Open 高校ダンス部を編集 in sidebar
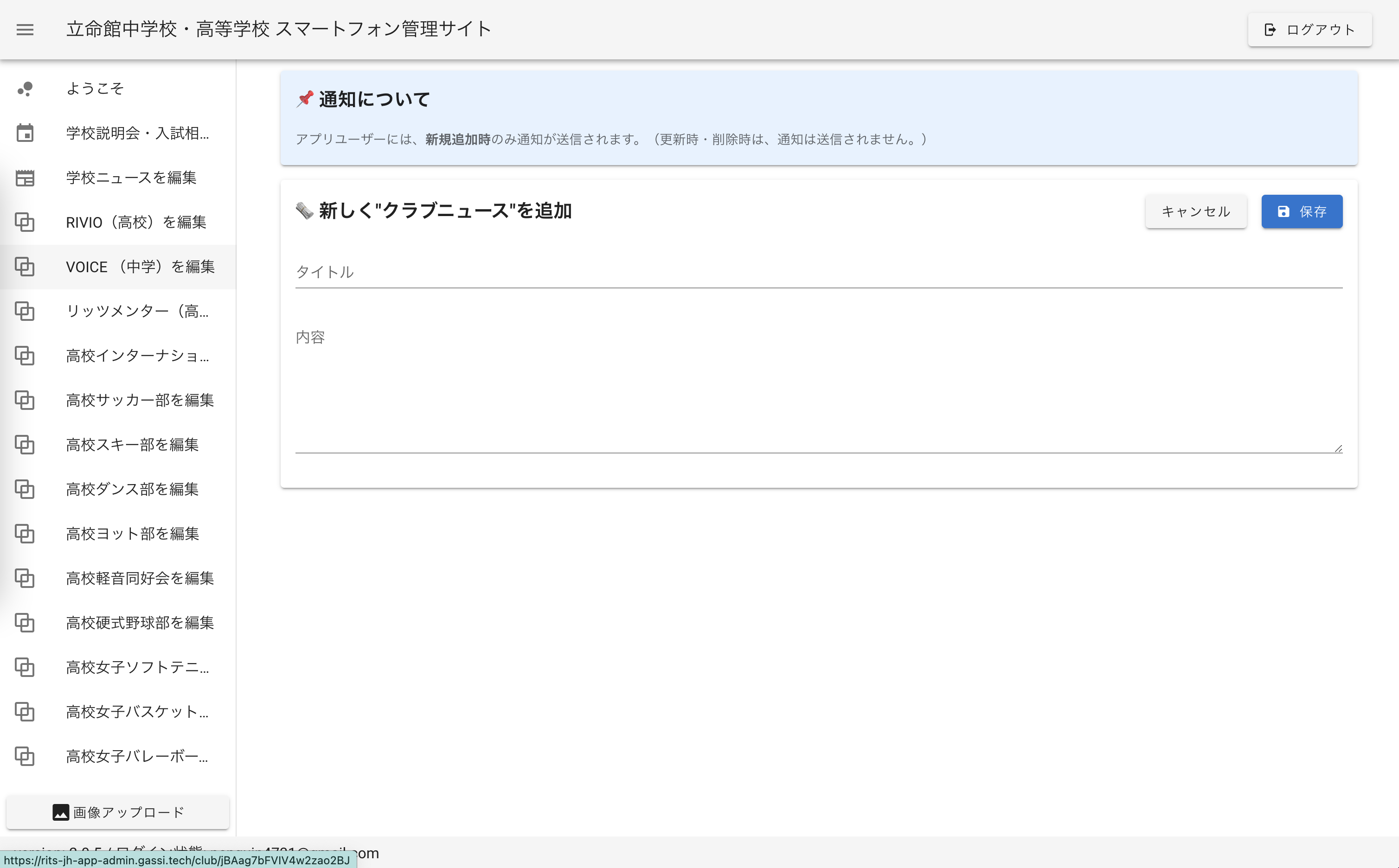The width and height of the screenshot is (1399, 868). pyautogui.click(x=132, y=489)
